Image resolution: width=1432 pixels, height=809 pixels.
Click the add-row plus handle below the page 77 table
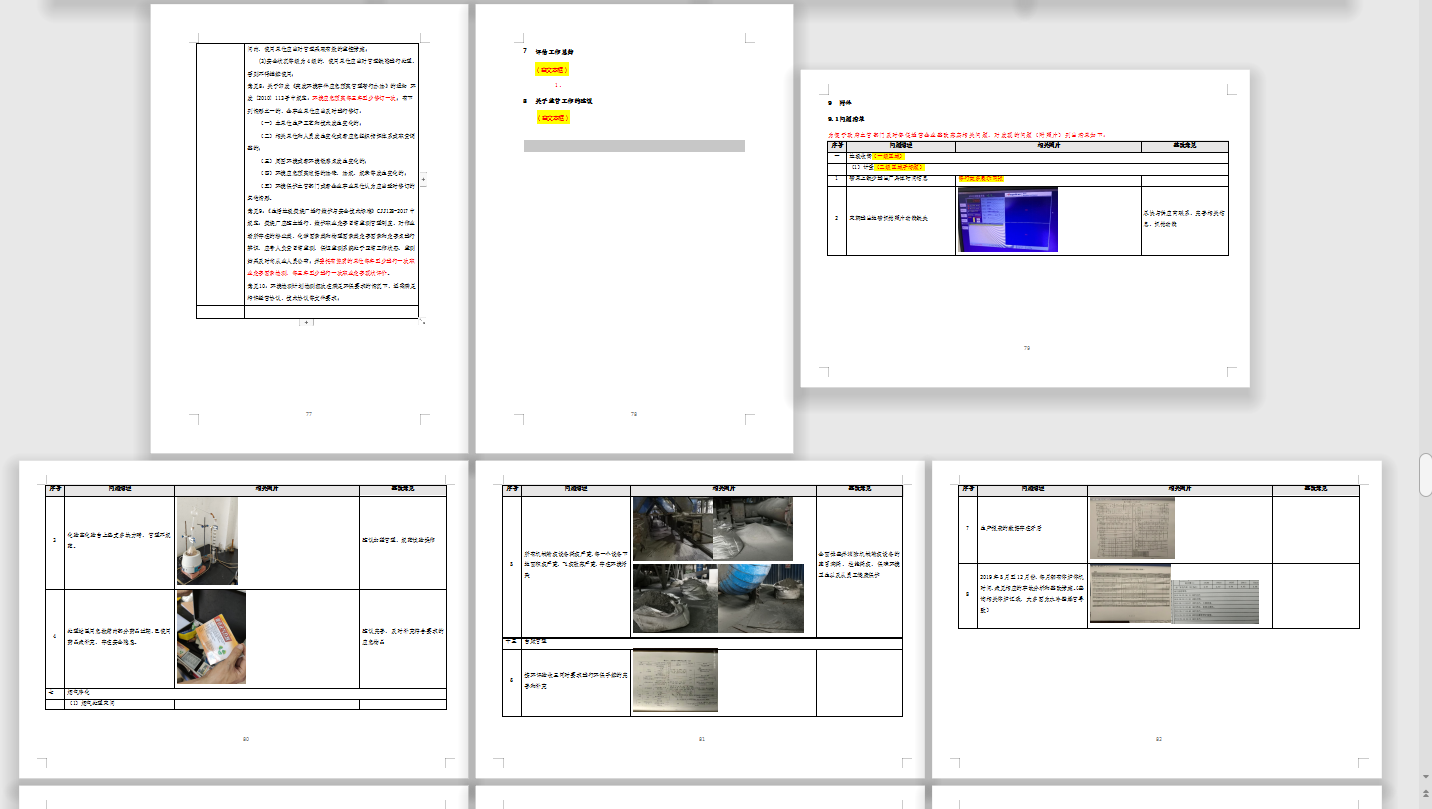(307, 323)
